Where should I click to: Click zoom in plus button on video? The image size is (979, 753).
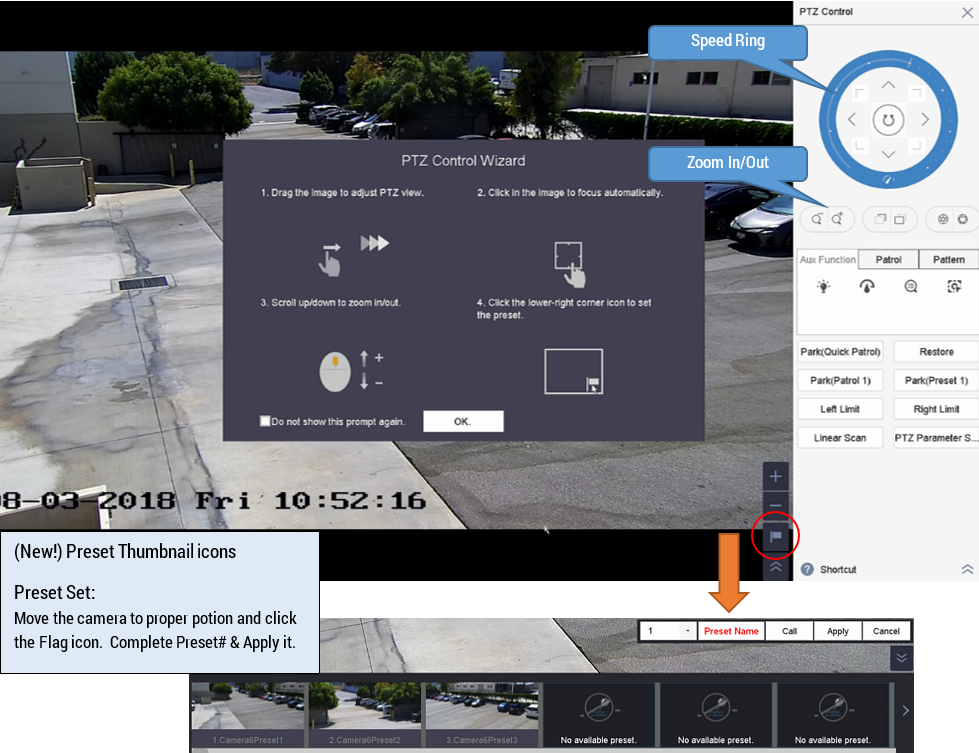pyautogui.click(x=776, y=475)
